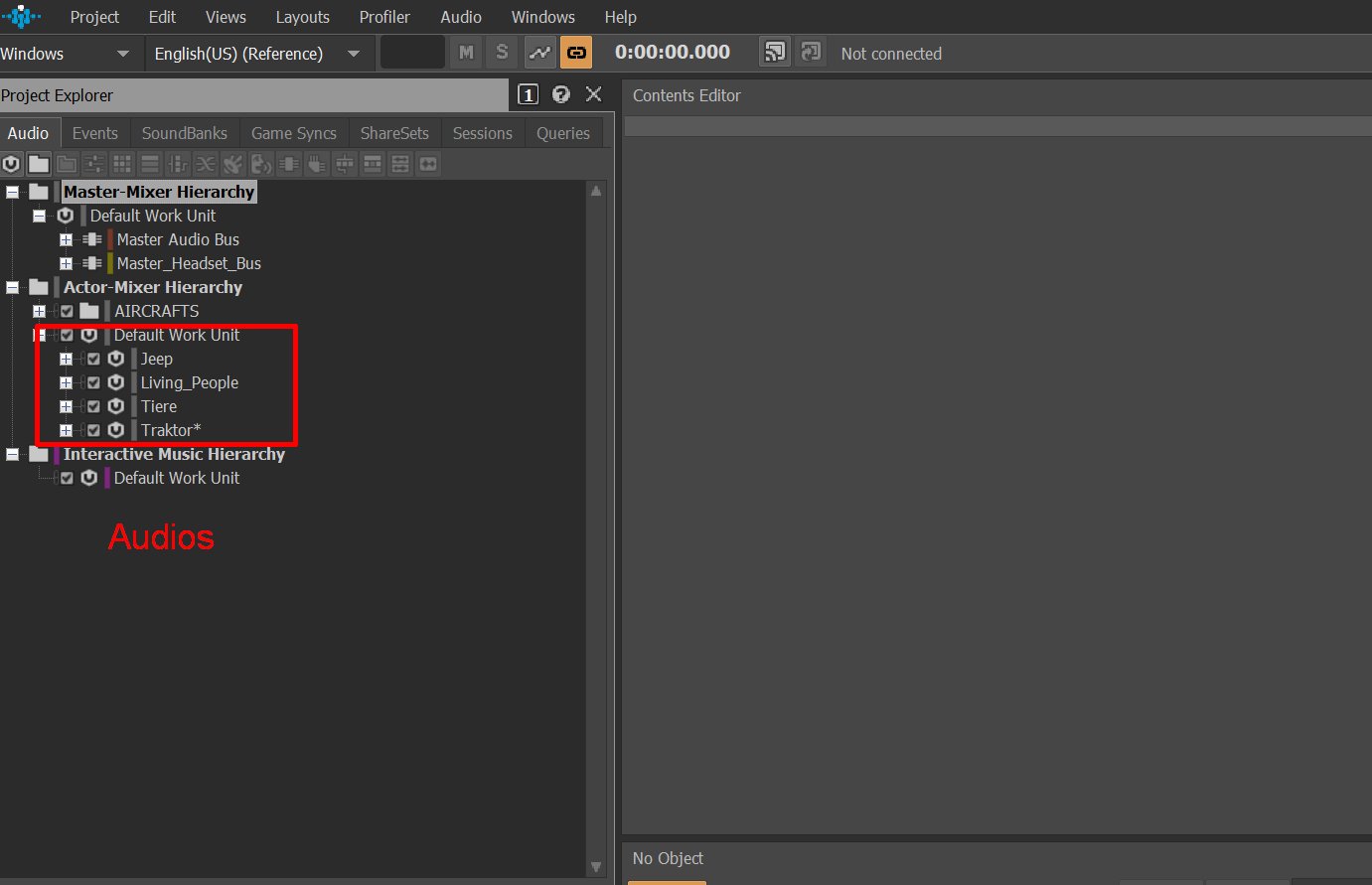The height and width of the screenshot is (885, 1372).
Task: Uncheck the AIRCRAFTS checkbox
Action: [x=67, y=311]
